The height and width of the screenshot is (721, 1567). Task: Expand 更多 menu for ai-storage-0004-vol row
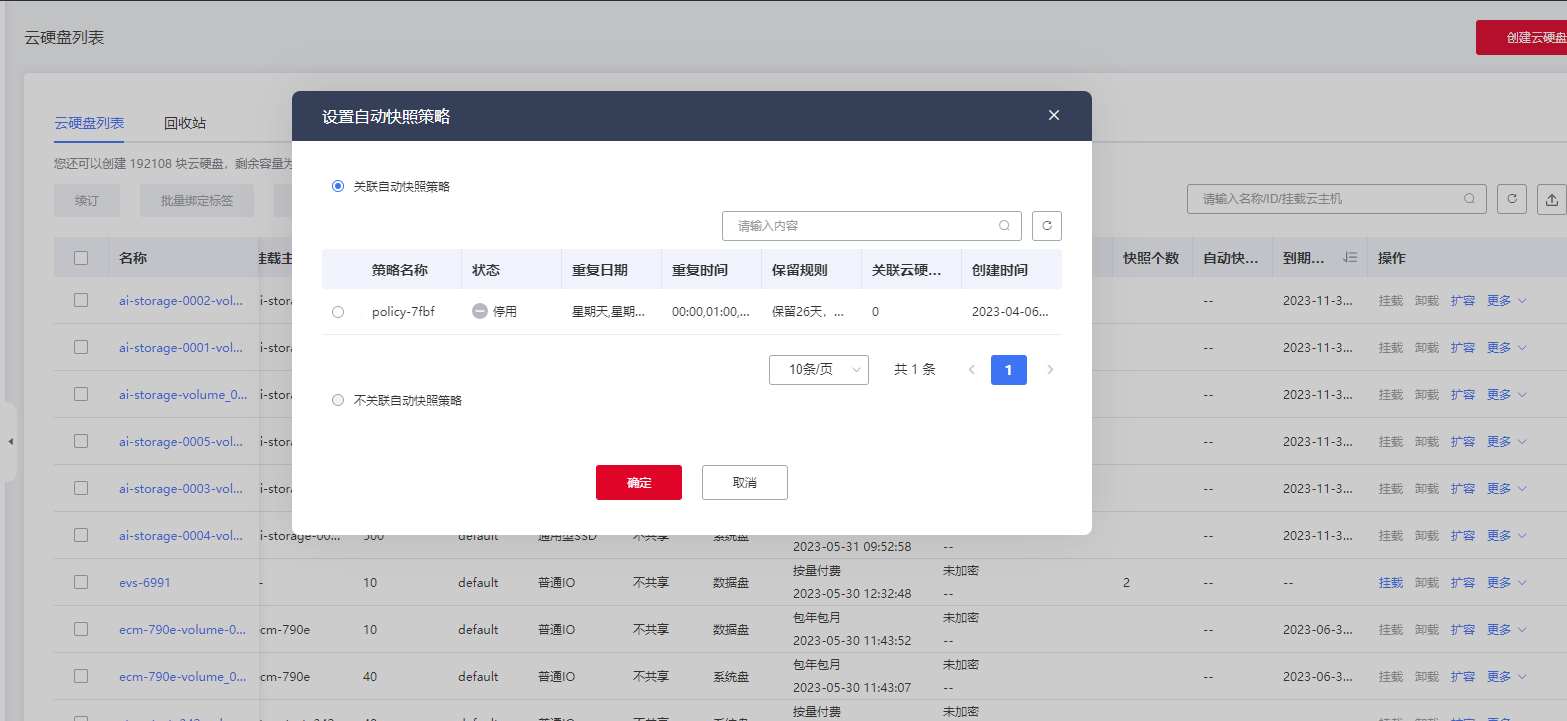tap(1507, 535)
